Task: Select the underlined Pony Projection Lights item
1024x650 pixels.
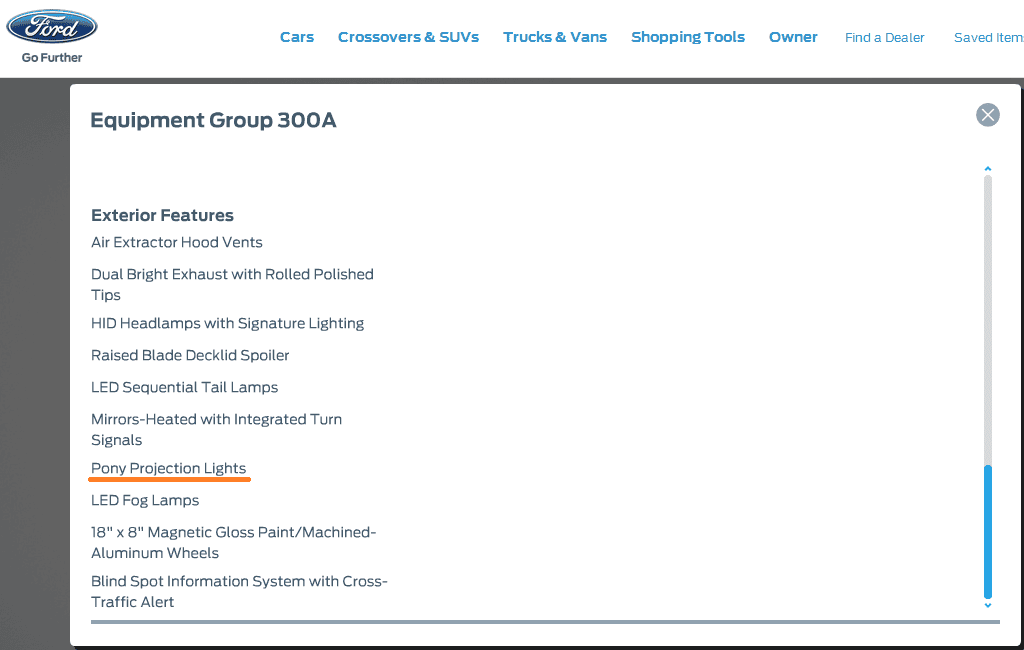Action: (x=168, y=468)
